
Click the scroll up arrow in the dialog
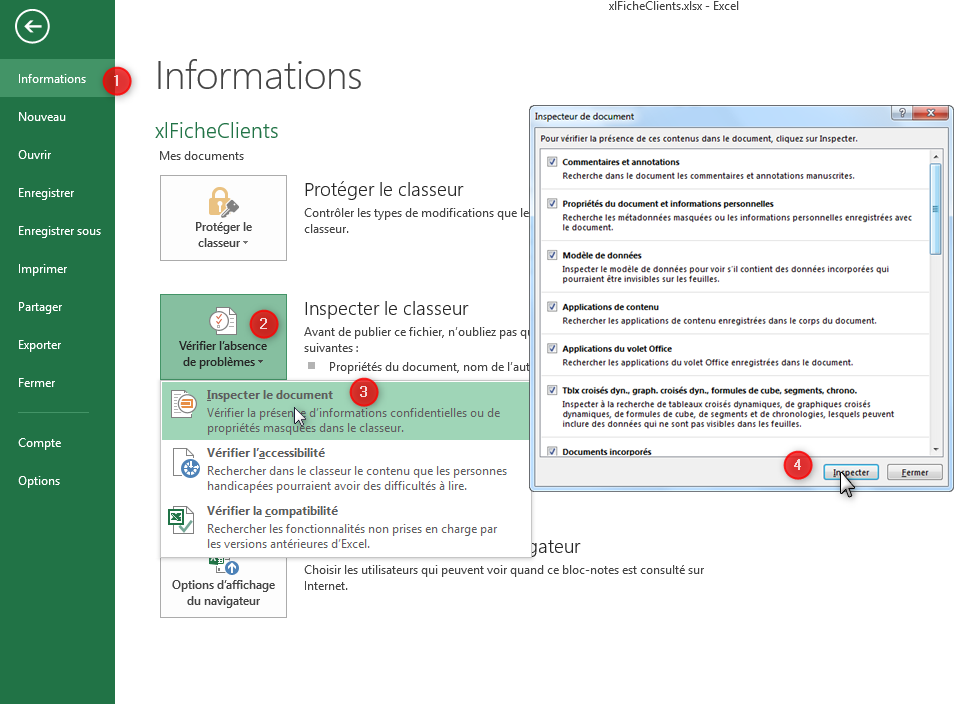pos(936,157)
